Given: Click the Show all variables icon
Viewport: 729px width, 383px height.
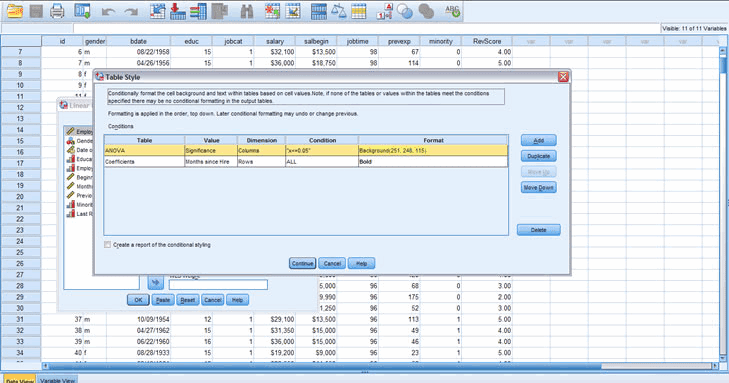Looking at the screenshot, I should [426, 11].
